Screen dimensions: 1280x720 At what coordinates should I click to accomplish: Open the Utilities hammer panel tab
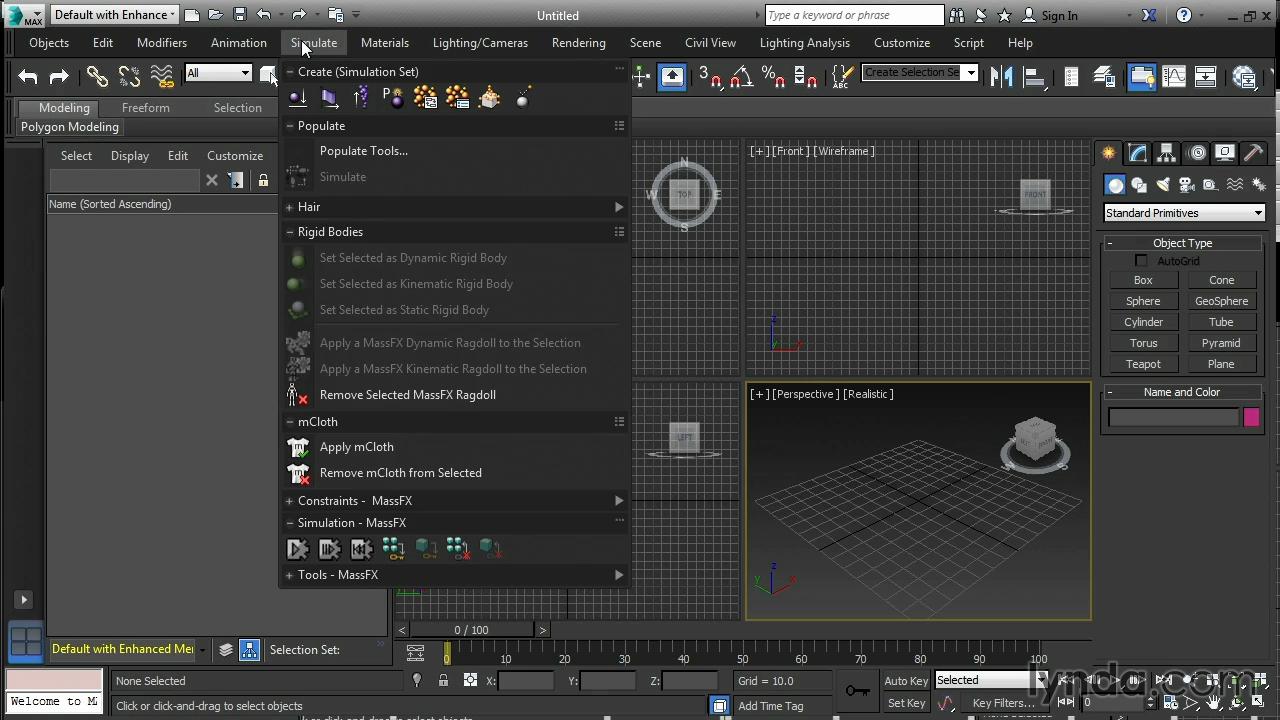(1254, 153)
